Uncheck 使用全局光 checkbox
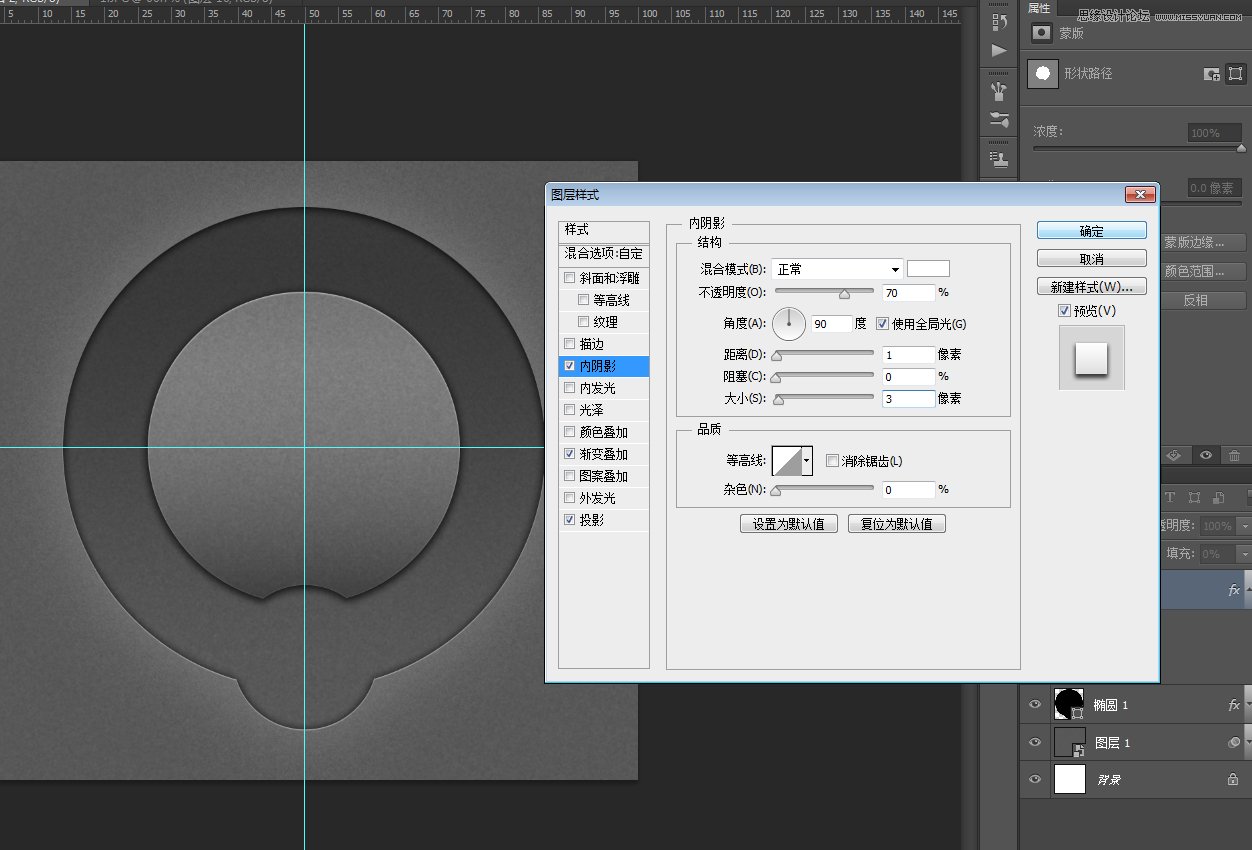The width and height of the screenshot is (1252, 850). coord(882,323)
